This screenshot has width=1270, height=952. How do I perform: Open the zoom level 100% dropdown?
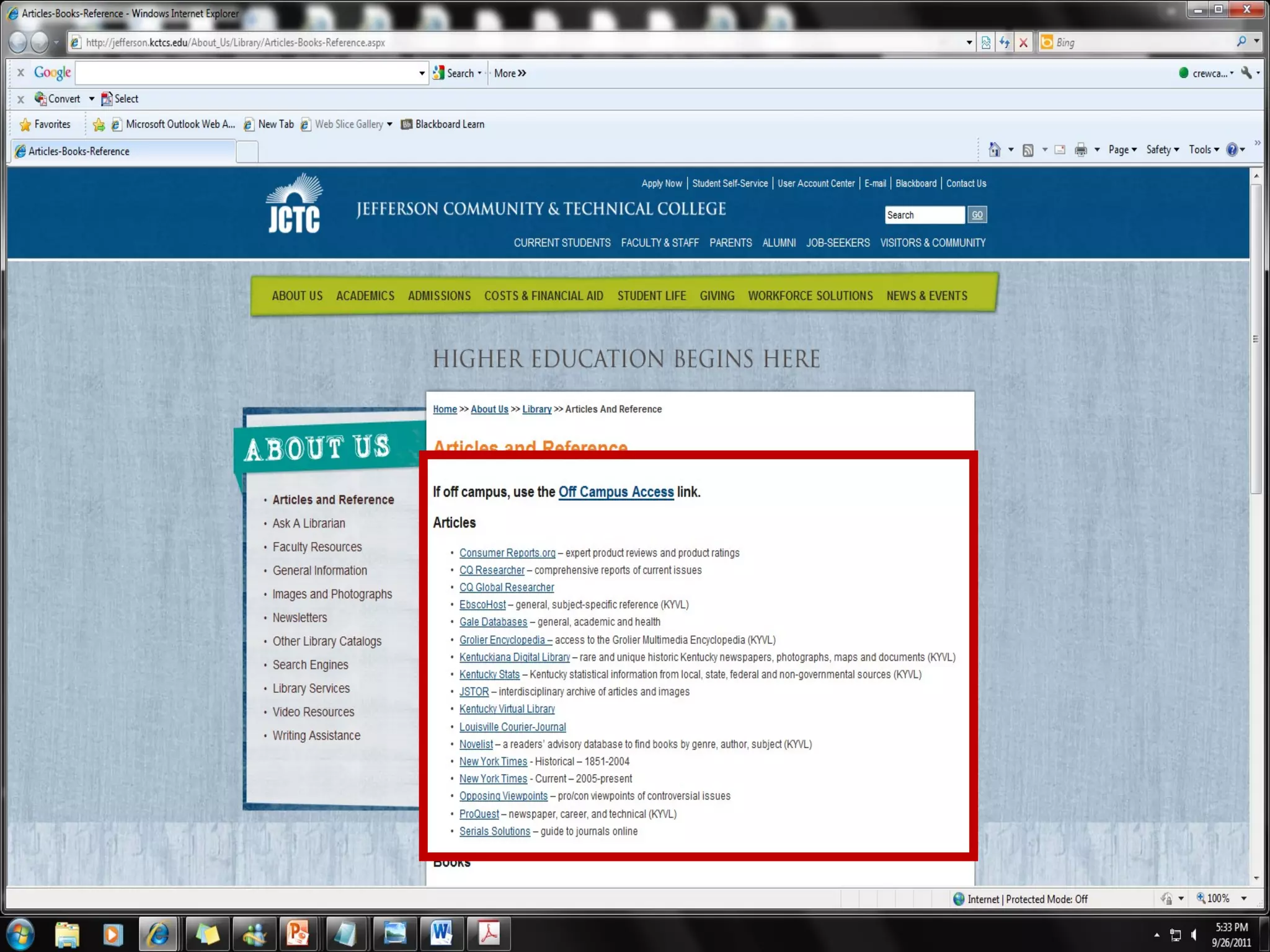pyautogui.click(x=1243, y=899)
